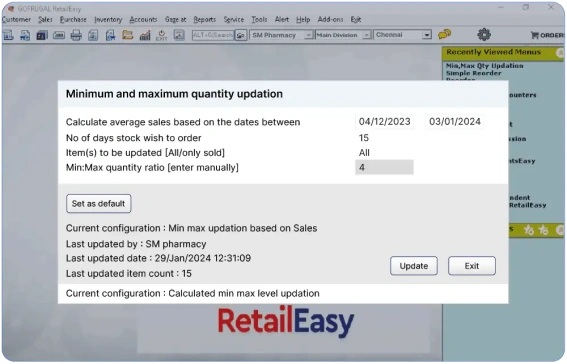Click the printer toolbar icon

pyautogui.click(x=76, y=35)
